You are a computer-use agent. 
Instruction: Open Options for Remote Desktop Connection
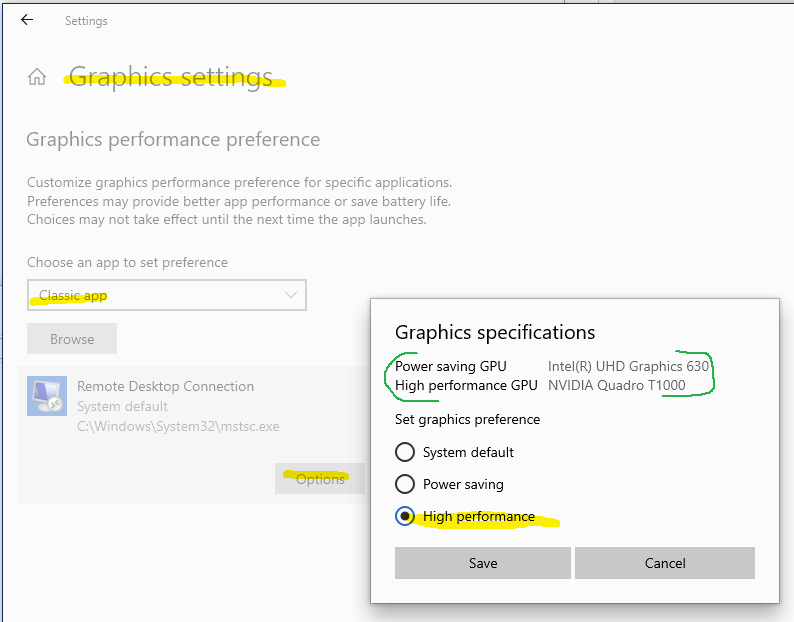coord(320,479)
